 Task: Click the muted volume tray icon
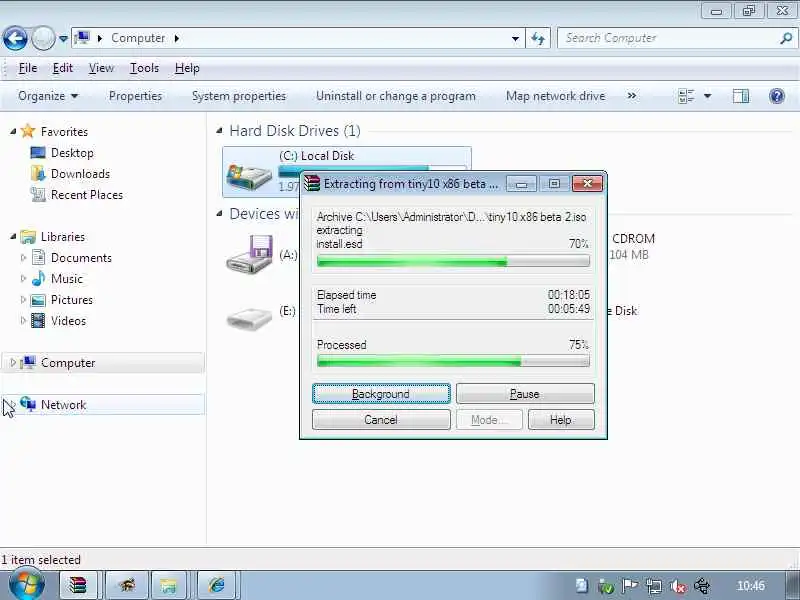678,586
